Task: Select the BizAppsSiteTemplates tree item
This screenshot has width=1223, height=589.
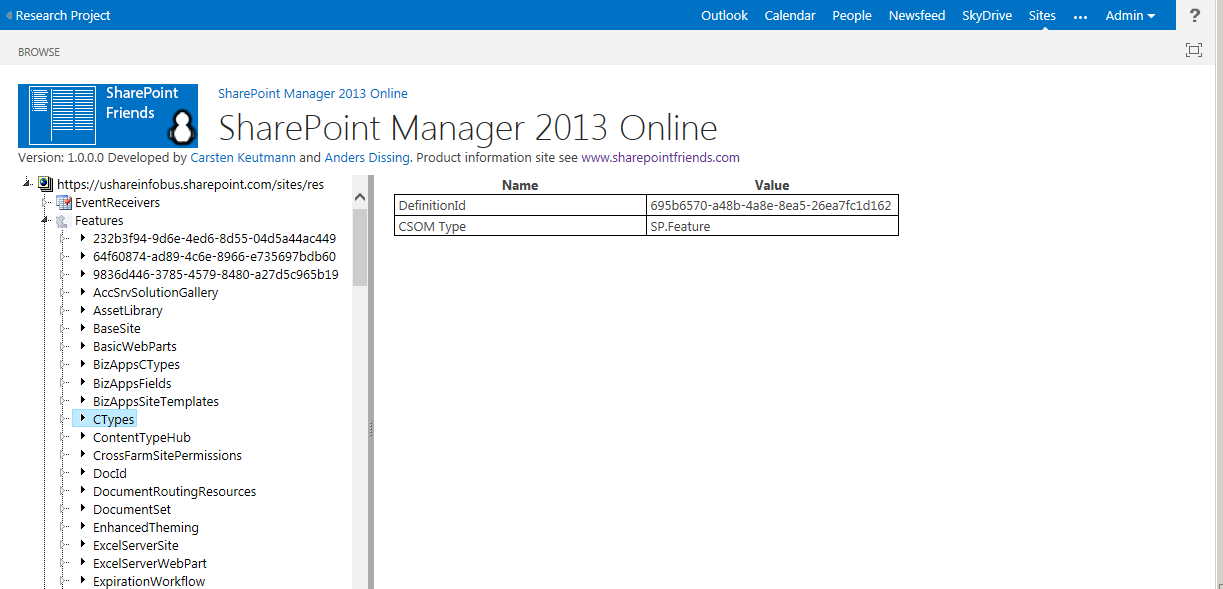Action: [x=156, y=401]
